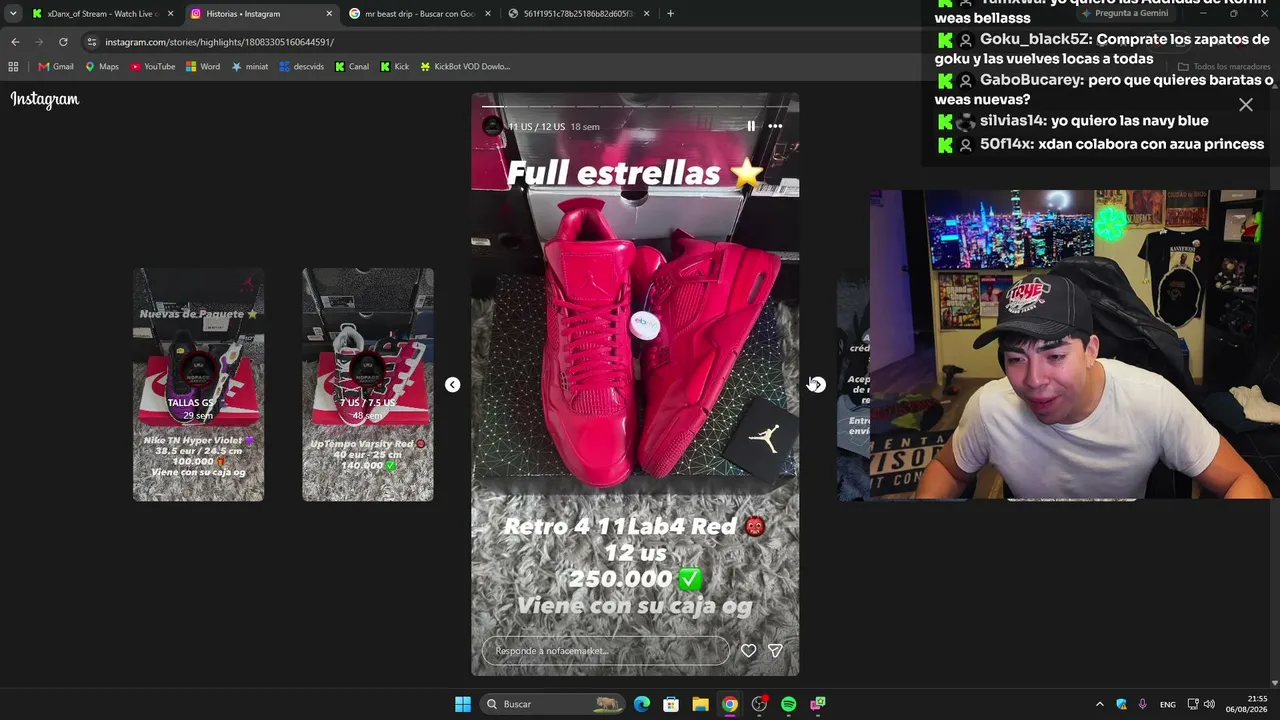This screenshot has width=1280, height=720.
Task: Open OBS Studio from the taskbar
Action: pos(759,704)
